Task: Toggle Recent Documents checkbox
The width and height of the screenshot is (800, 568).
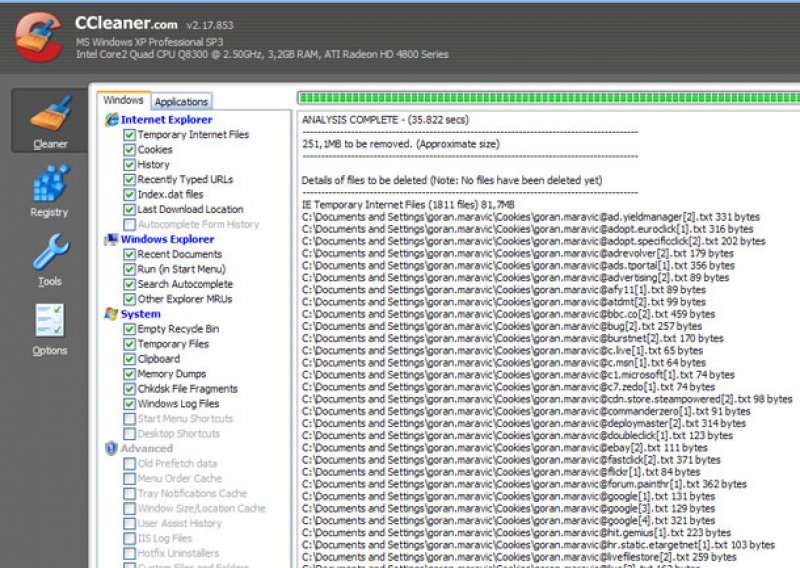Action: click(130, 254)
